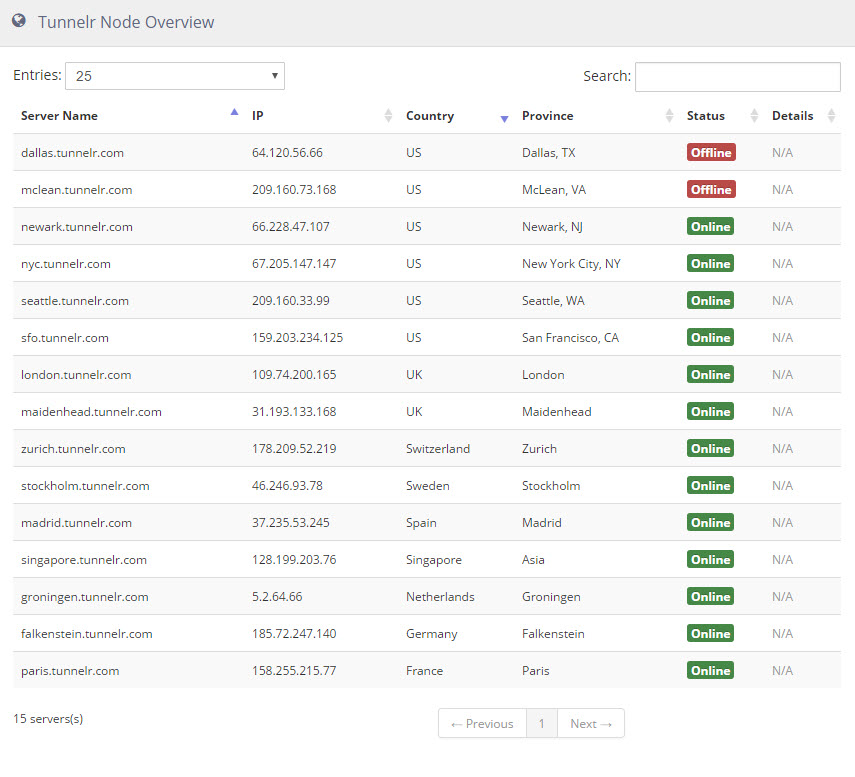Select page 1 in pagination
Viewport: 855px width, 777px height.
tap(541, 724)
